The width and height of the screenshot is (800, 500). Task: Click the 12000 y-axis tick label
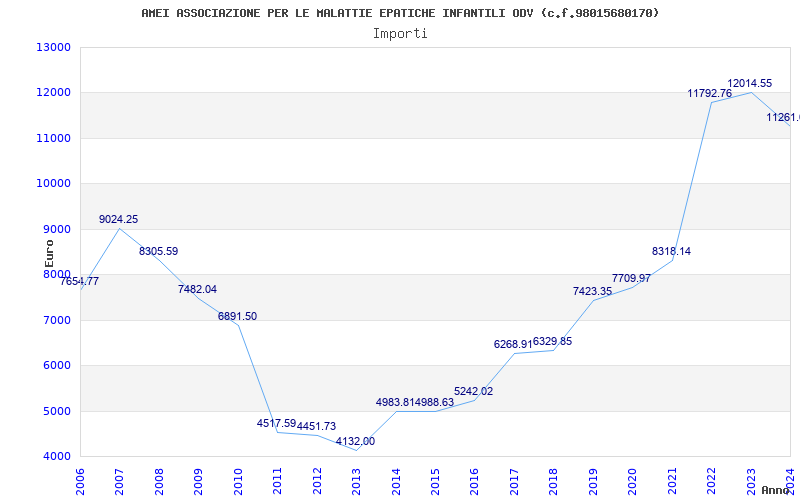pos(54,93)
